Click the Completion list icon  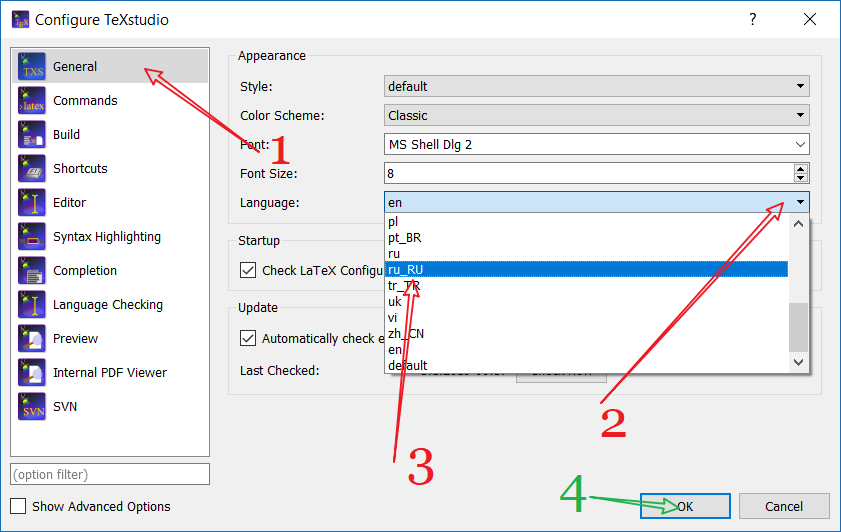click(32, 270)
